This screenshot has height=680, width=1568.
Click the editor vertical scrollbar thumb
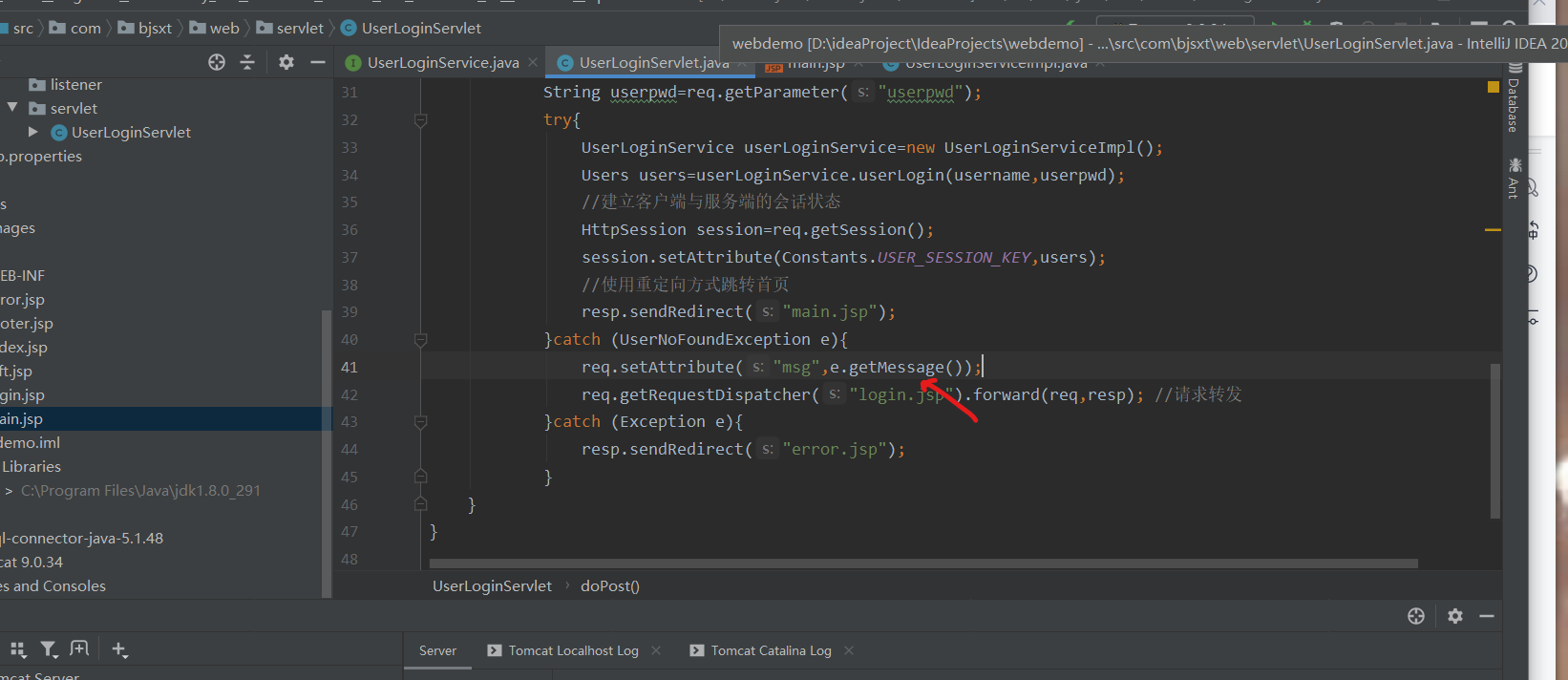click(x=1495, y=440)
